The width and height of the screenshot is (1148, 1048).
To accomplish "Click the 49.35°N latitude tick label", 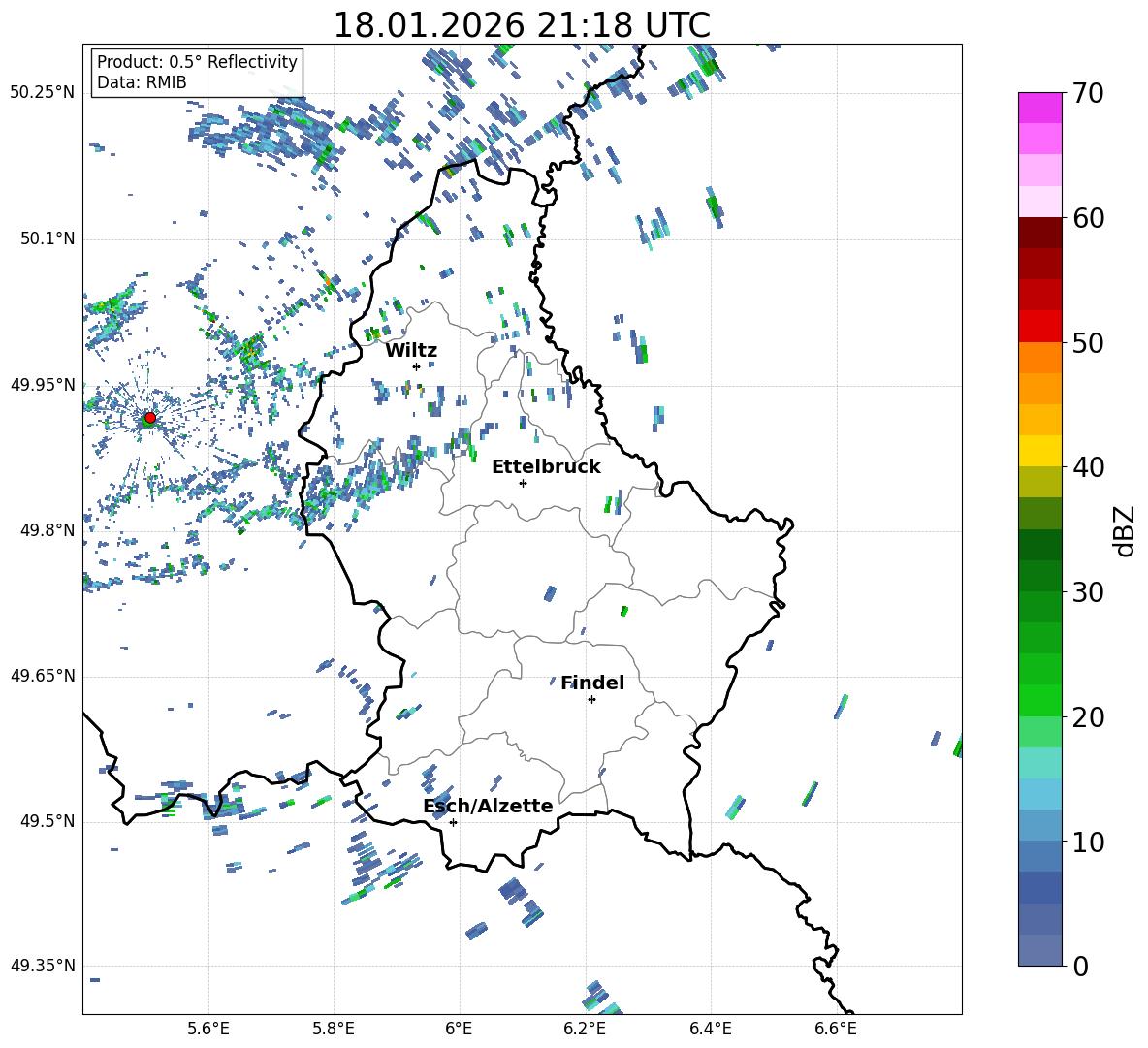I will tap(43, 966).
